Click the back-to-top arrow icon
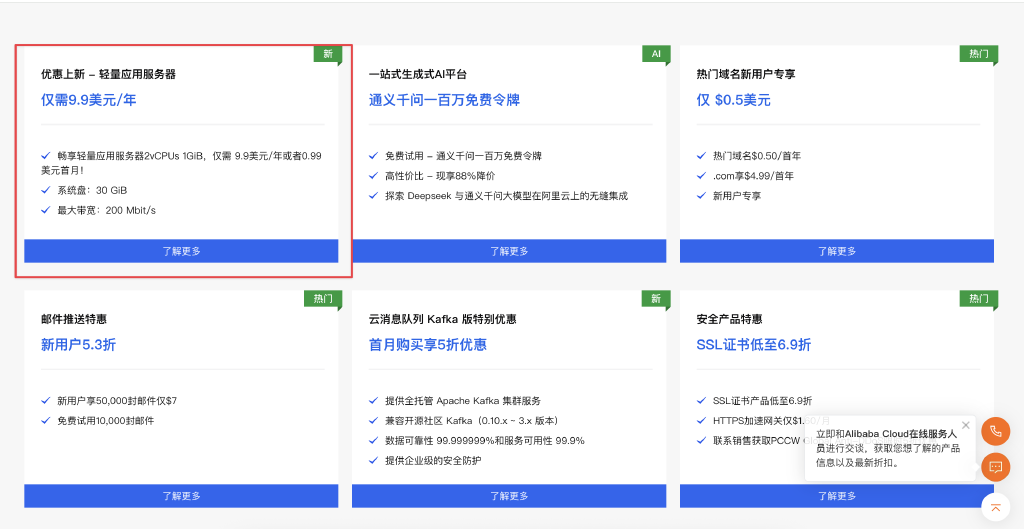The height and width of the screenshot is (529, 1024). tap(995, 507)
